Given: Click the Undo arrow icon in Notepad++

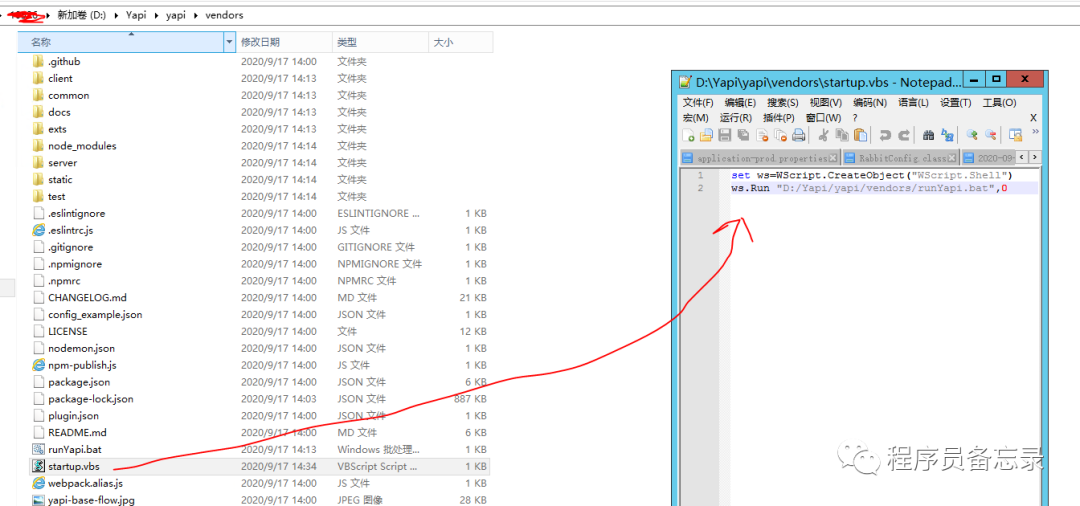Looking at the screenshot, I should pos(885,135).
